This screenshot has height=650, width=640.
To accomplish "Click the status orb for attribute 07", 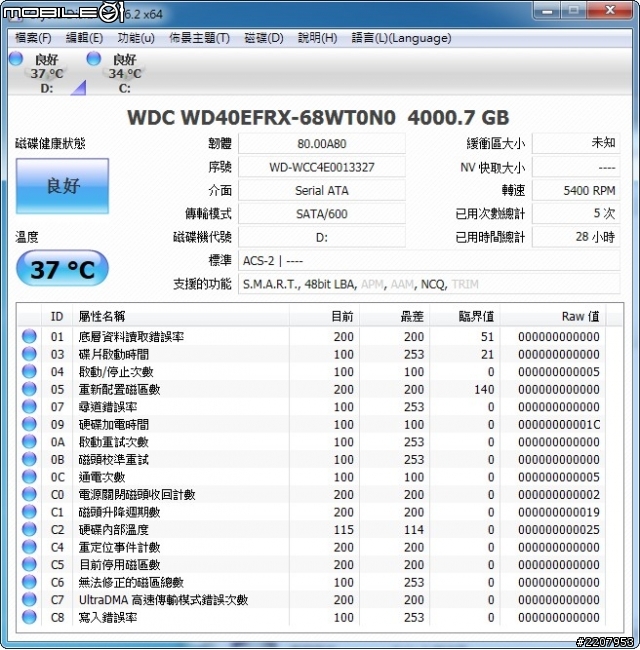I will pyautogui.click(x=29, y=406).
